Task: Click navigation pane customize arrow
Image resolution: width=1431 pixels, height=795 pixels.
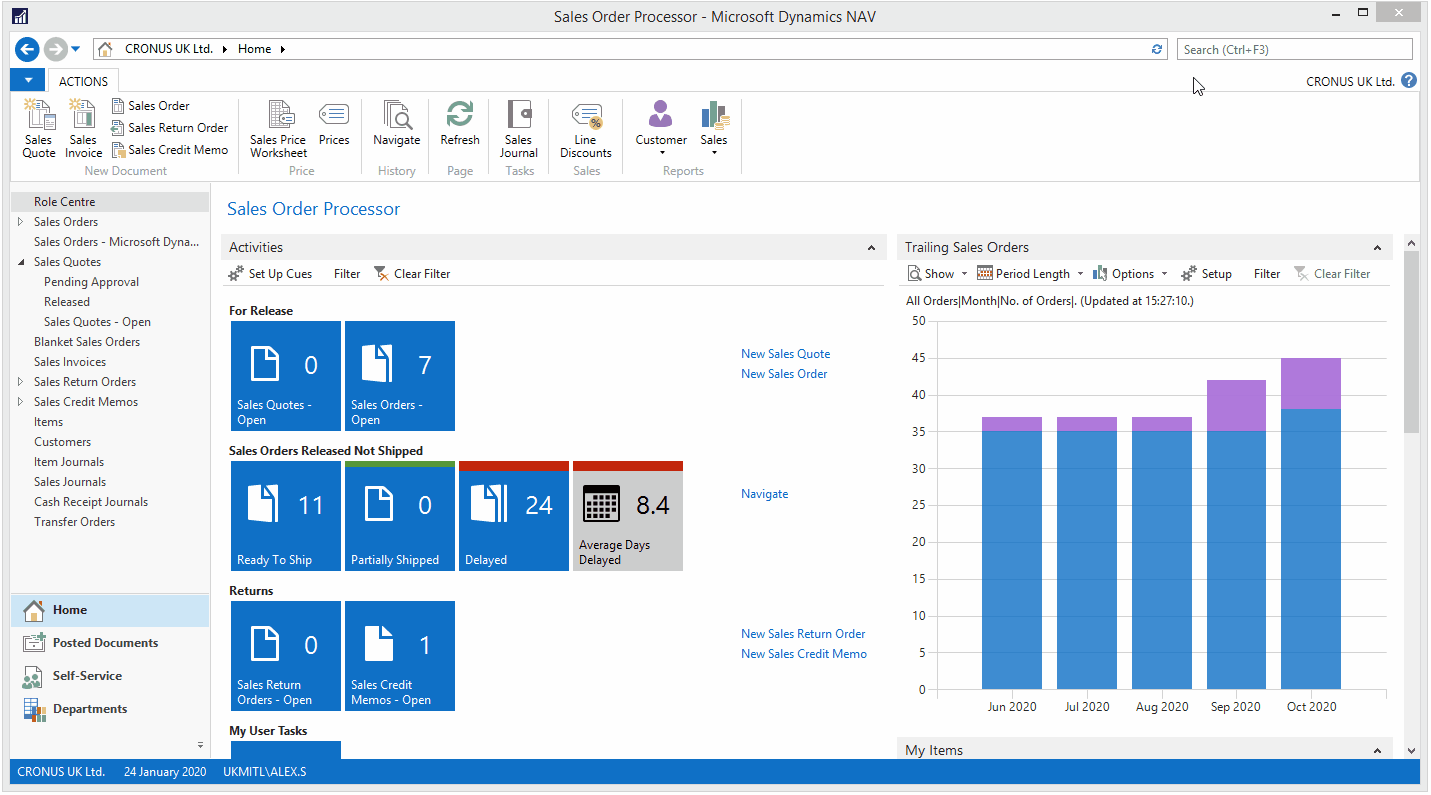Action: 200,745
